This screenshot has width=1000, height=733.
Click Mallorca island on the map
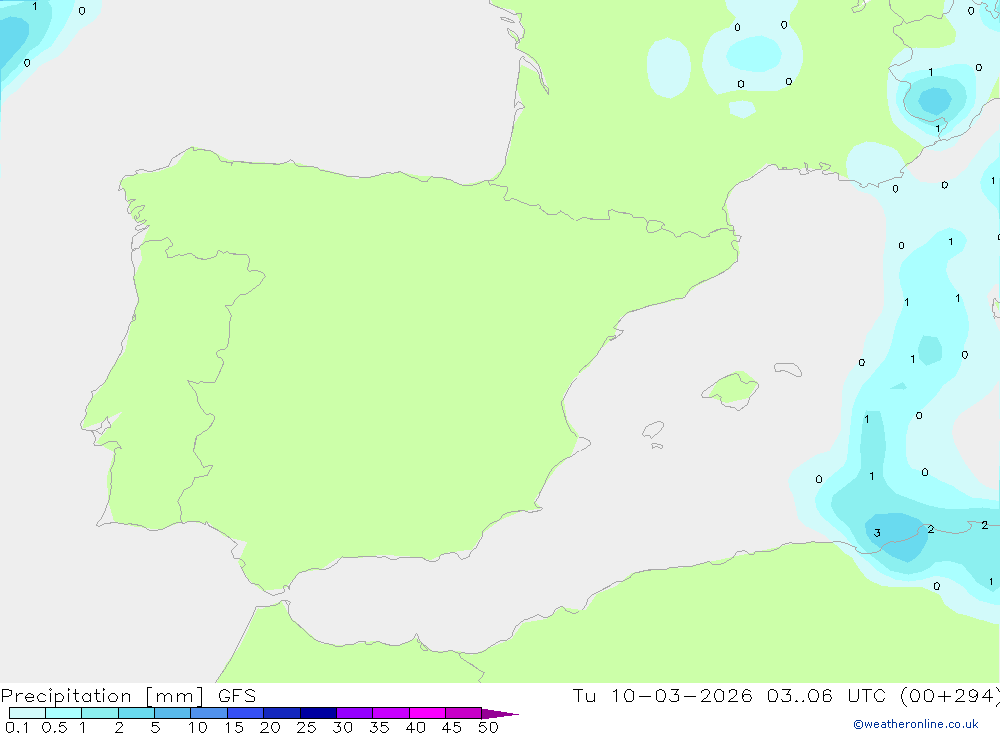point(731,389)
